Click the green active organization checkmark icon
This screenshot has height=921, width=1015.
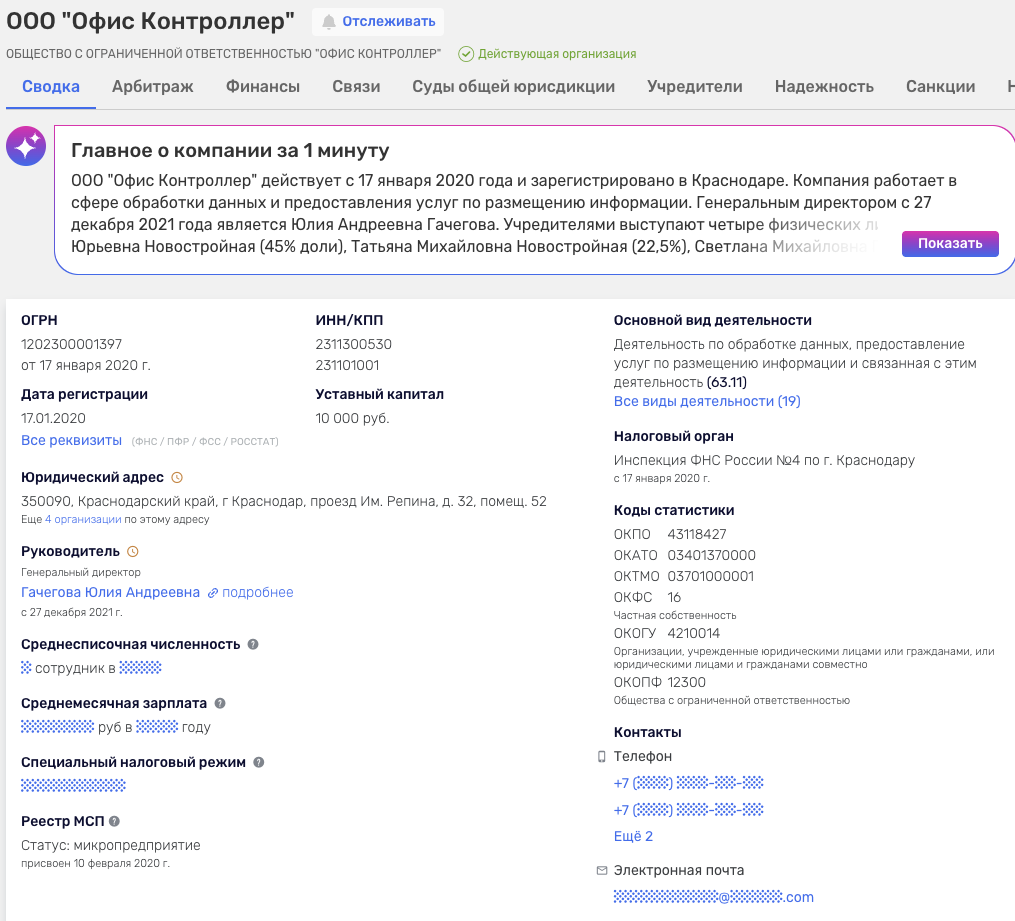click(466, 54)
